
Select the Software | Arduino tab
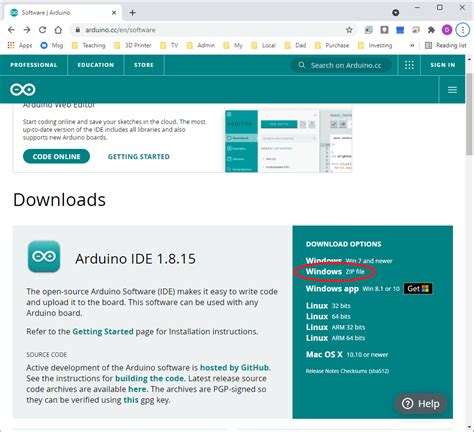click(x=63, y=13)
